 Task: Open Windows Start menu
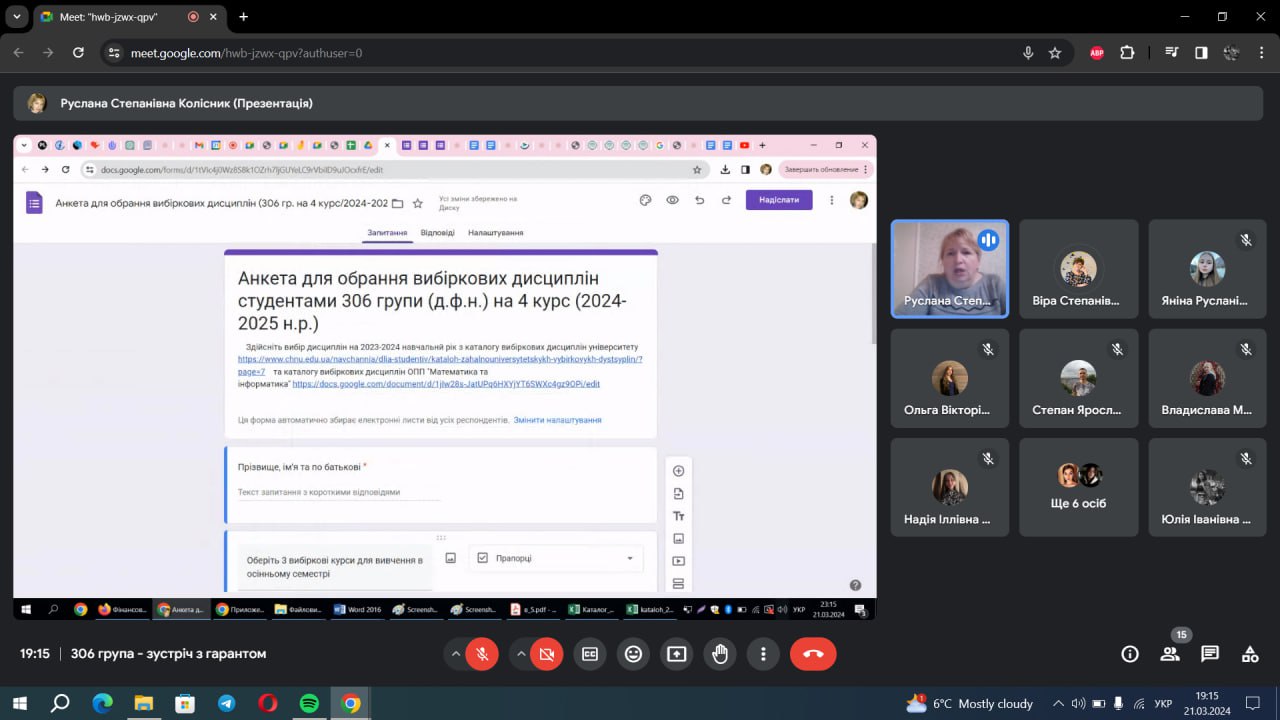(x=19, y=703)
